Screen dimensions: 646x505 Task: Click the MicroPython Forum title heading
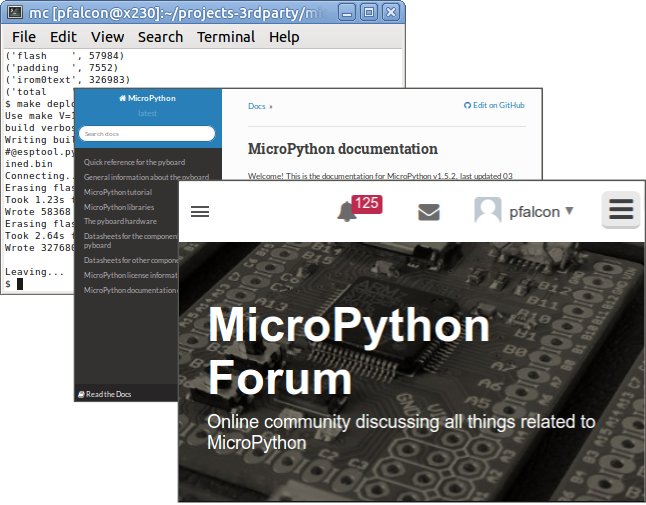point(349,351)
